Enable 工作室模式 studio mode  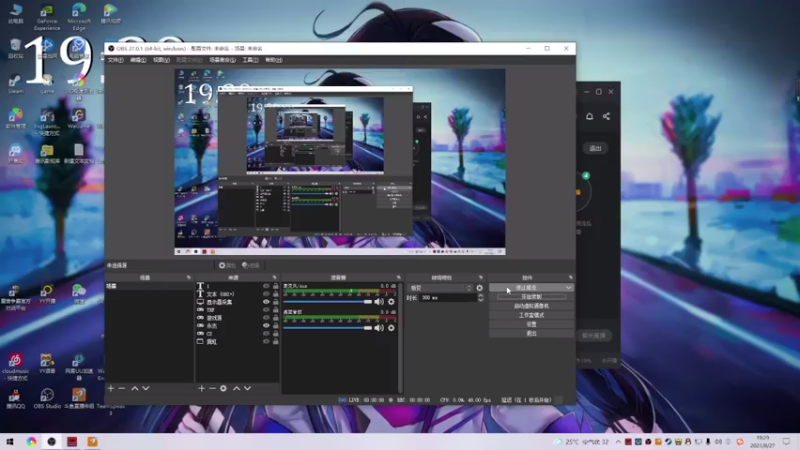point(531,315)
